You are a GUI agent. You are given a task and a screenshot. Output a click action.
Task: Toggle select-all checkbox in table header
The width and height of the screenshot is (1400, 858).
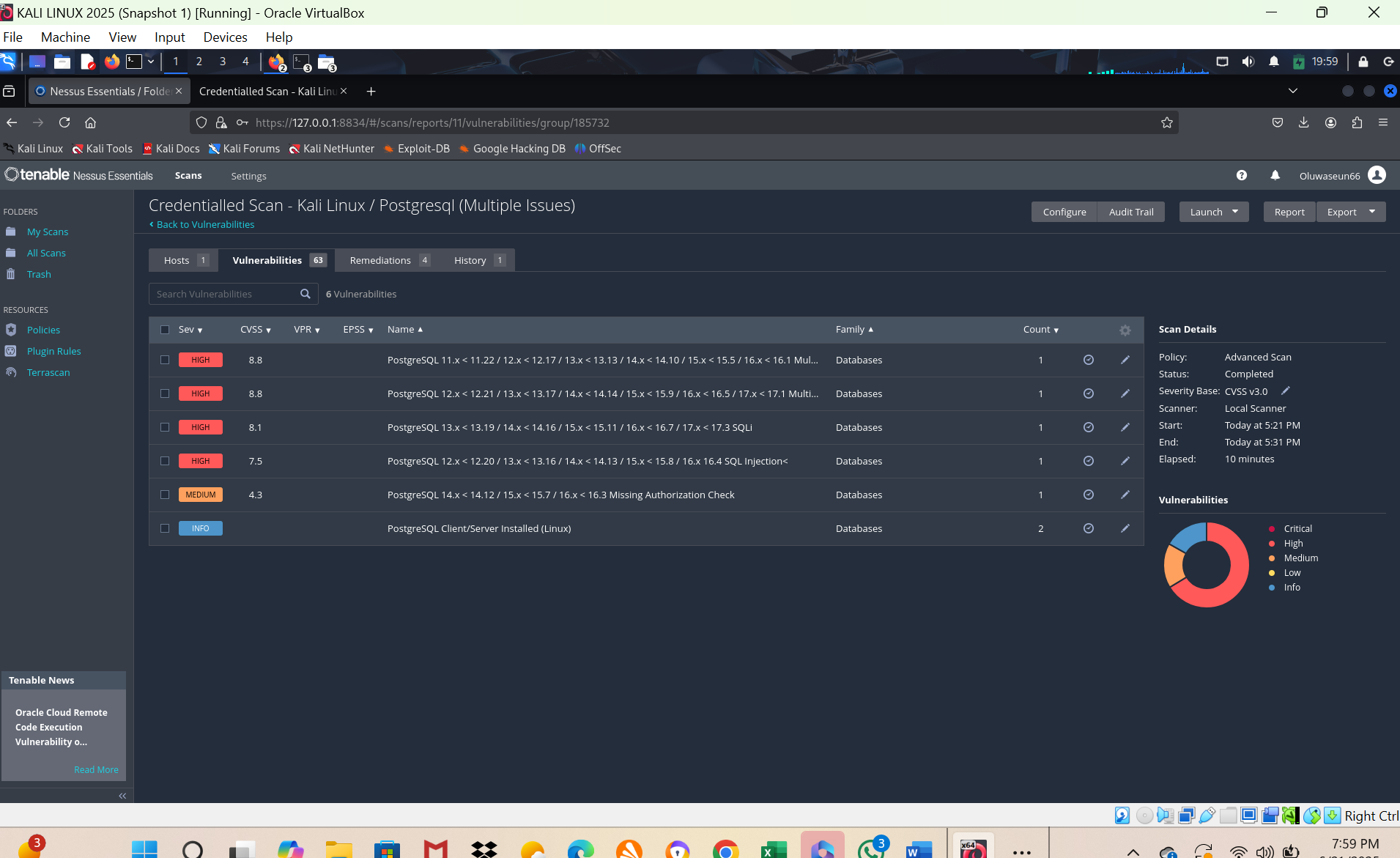[165, 330]
